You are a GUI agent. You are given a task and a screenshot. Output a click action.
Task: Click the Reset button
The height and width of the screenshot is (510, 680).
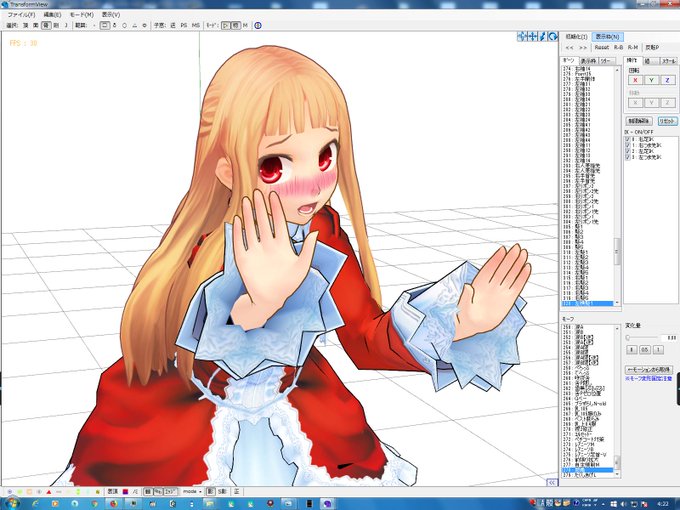[x=602, y=48]
